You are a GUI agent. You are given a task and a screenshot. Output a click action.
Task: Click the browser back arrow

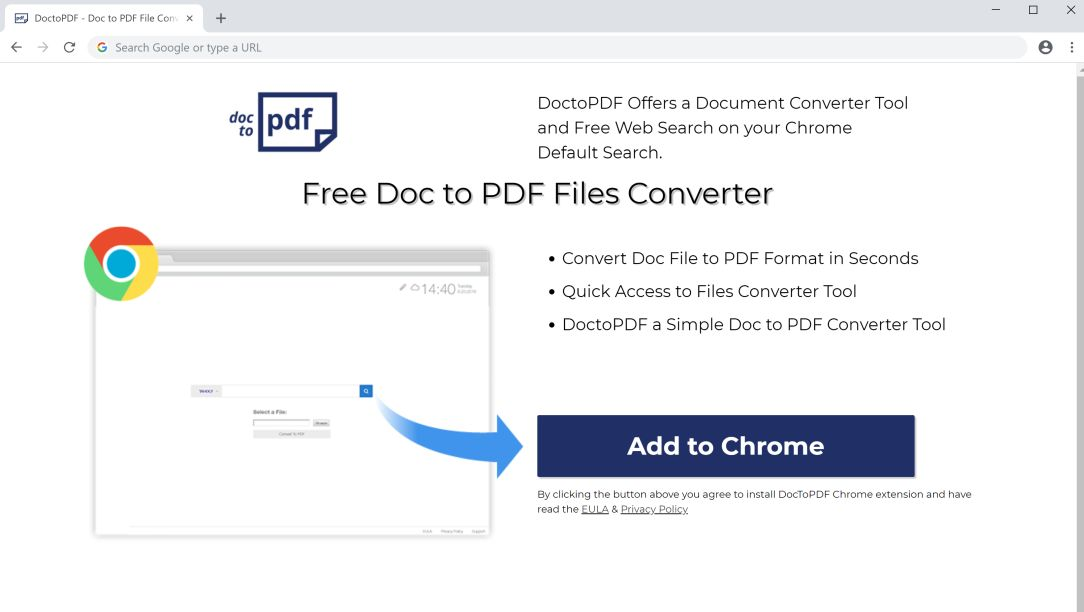coord(16,47)
